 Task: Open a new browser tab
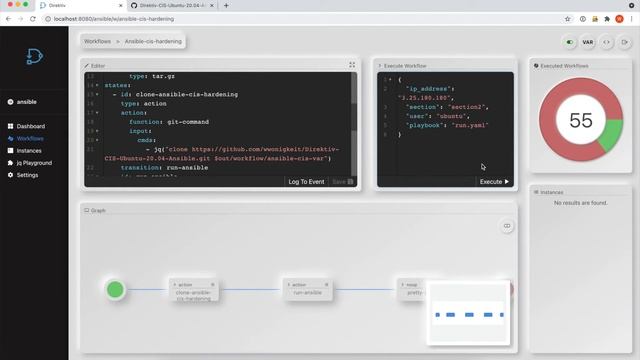226,6
